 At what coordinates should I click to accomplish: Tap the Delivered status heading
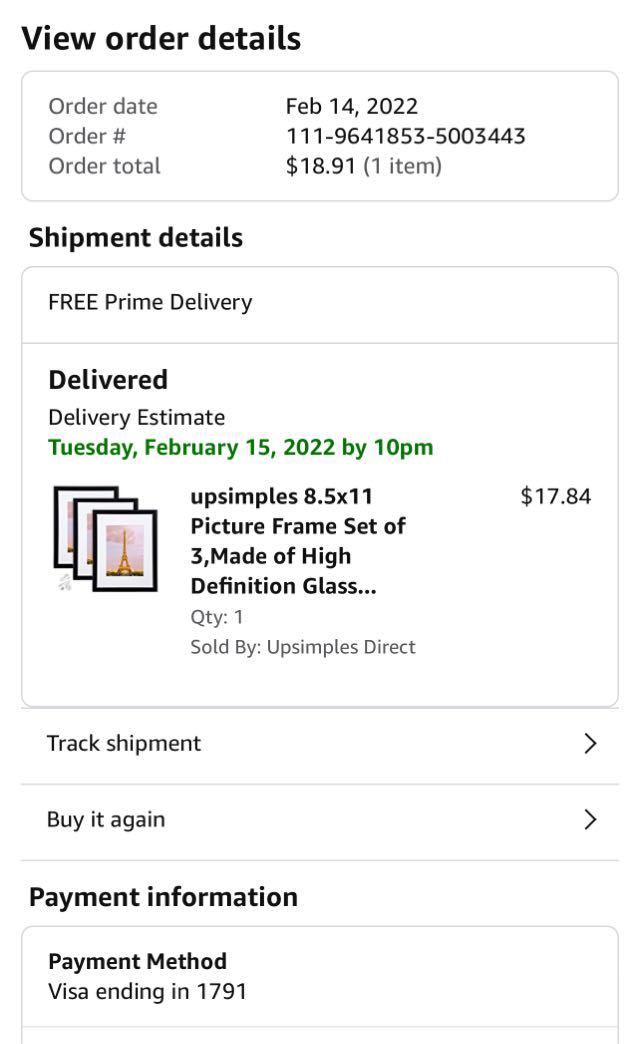(108, 380)
